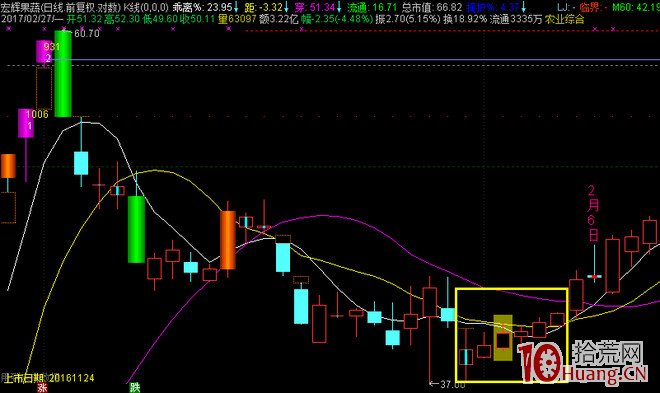Click the float shares 流通3335万
The width and height of the screenshot is (660, 393).
click(516, 19)
